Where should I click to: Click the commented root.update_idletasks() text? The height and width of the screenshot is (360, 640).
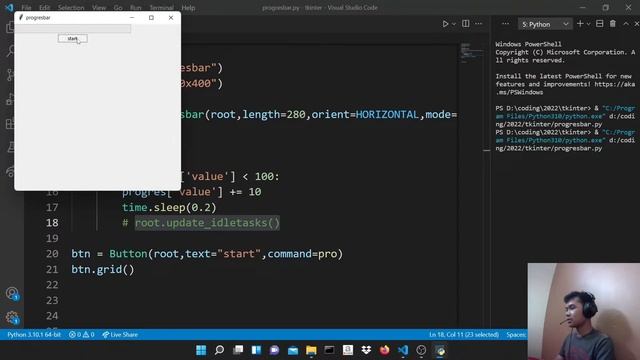pos(207,223)
